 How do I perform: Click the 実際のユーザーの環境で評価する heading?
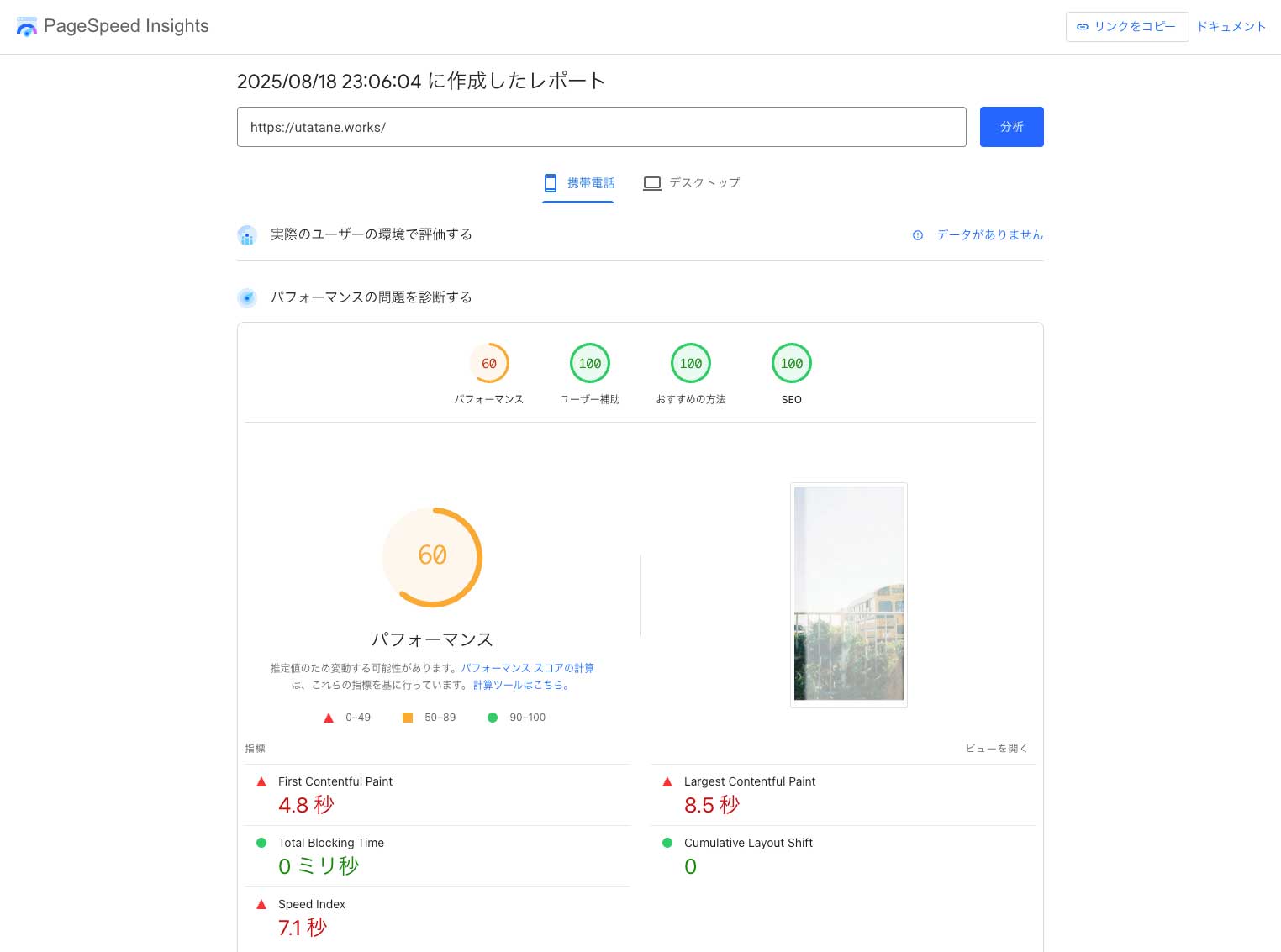tap(372, 234)
